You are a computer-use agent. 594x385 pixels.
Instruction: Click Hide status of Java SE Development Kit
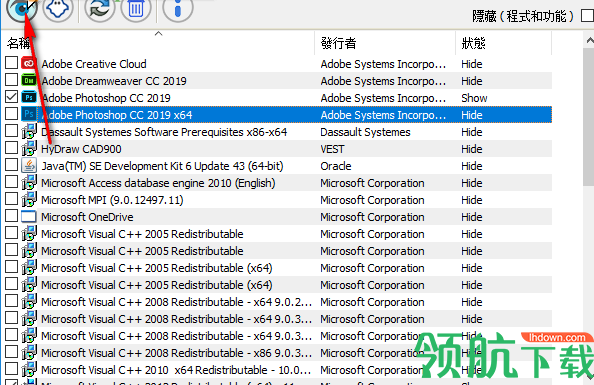(472, 166)
